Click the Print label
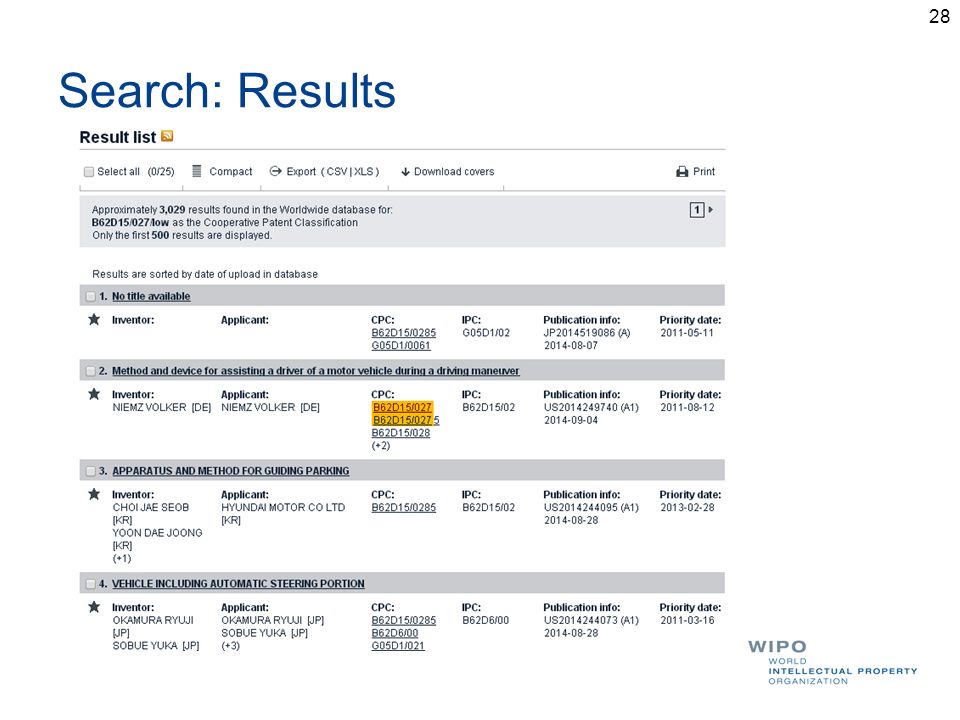The image size is (960, 720). 703,171
